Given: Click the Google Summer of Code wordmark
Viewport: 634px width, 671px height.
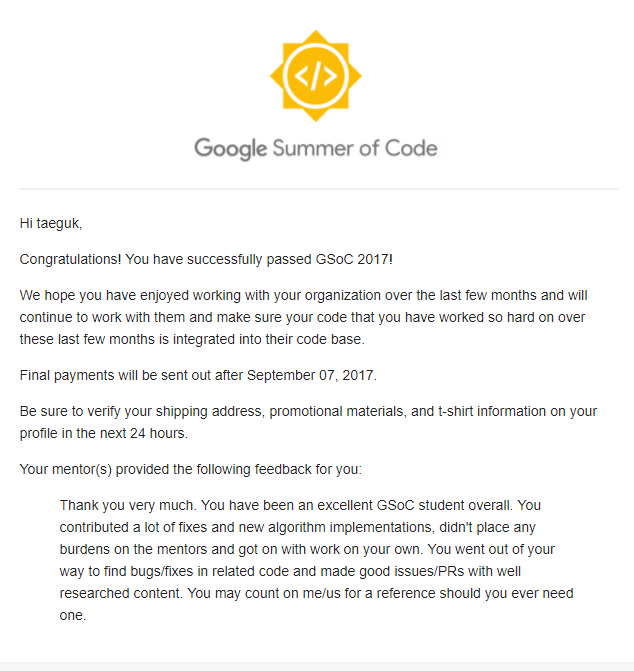Looking at the screenshot, I should click(316, 148).
